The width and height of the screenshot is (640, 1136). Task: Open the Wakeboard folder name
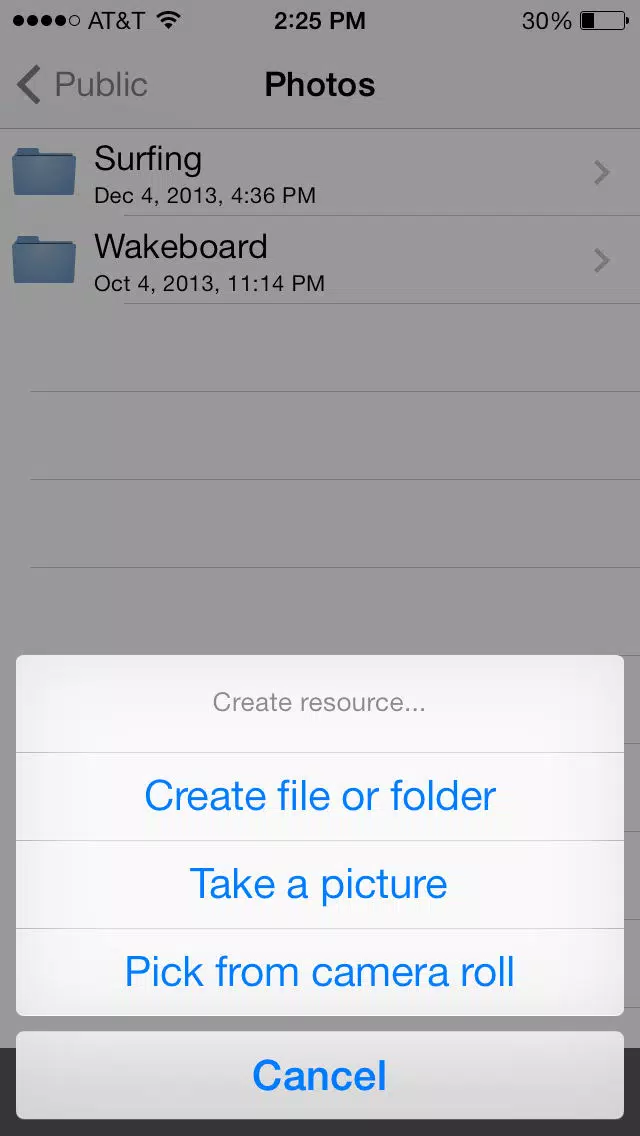(x=180, y=246)
